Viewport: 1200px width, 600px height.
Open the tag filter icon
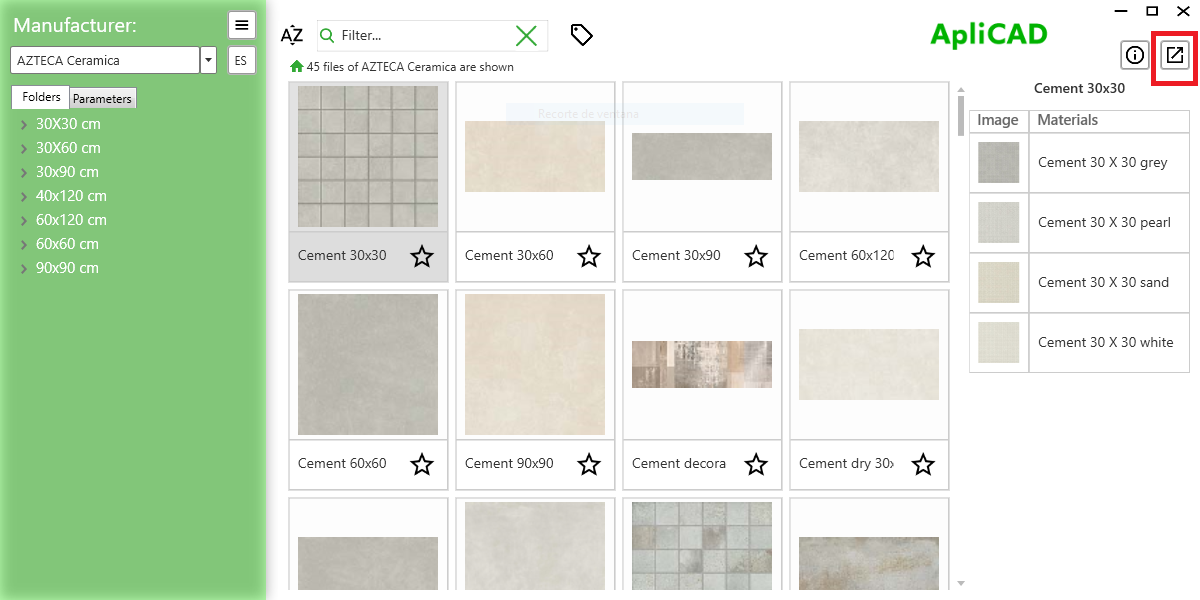(x=581, y=34)
